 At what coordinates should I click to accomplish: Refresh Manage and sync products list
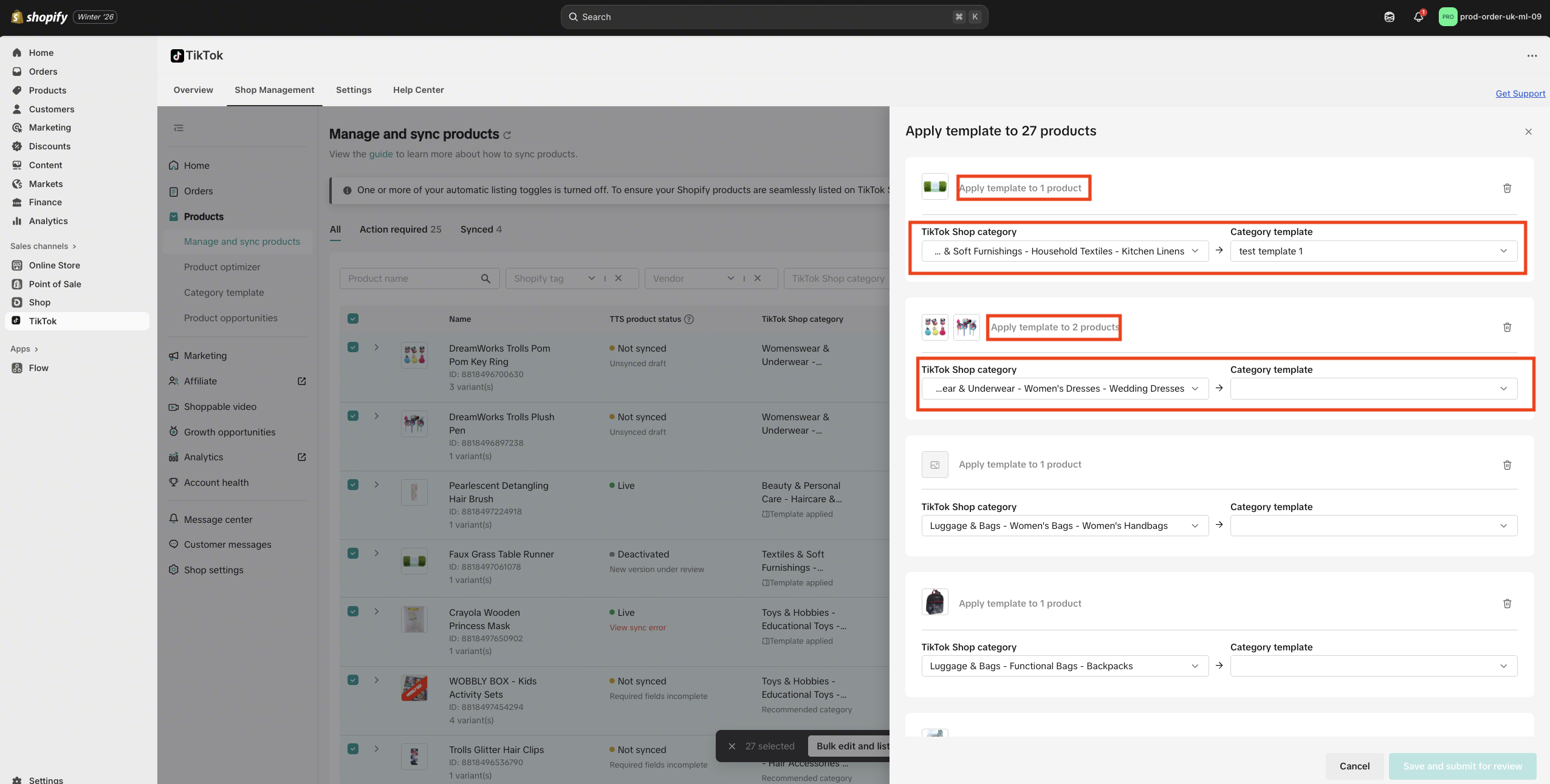[x=507, y=135]
